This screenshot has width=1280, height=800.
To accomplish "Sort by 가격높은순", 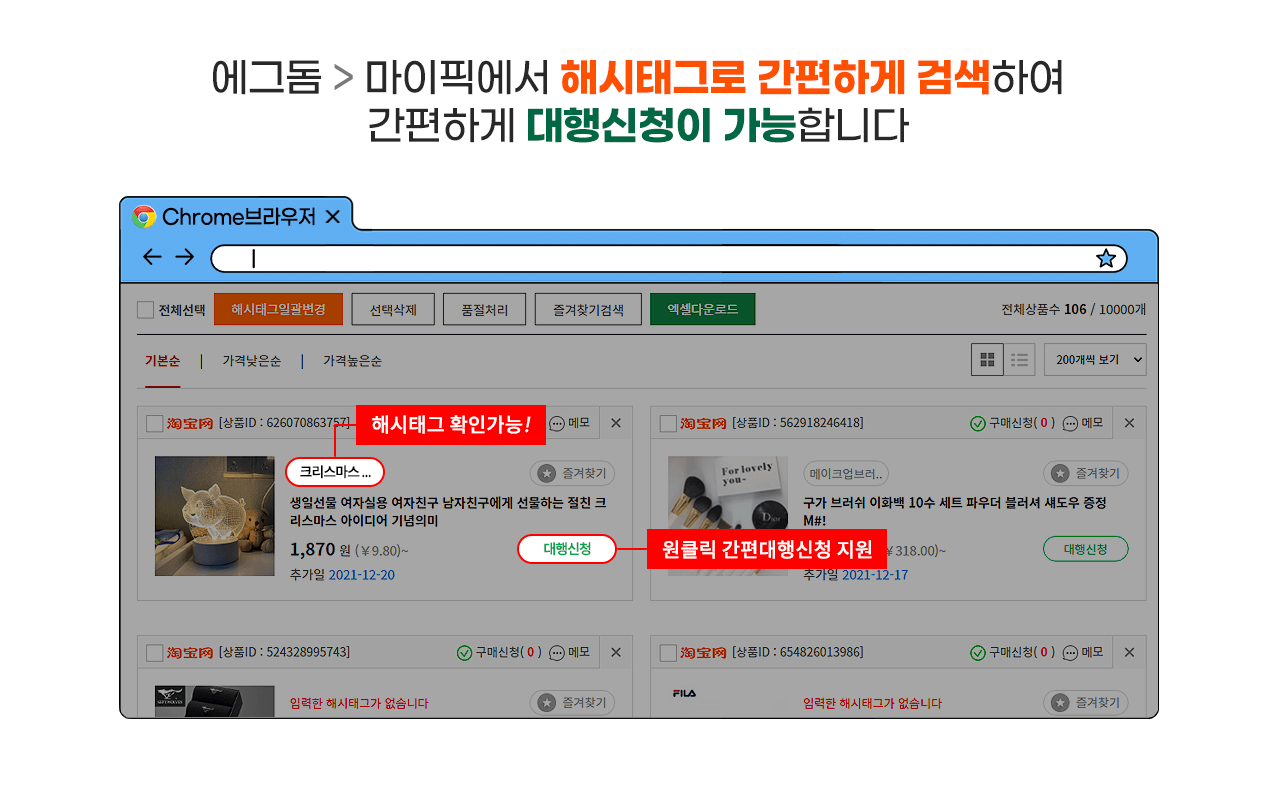I will (352, 361).
